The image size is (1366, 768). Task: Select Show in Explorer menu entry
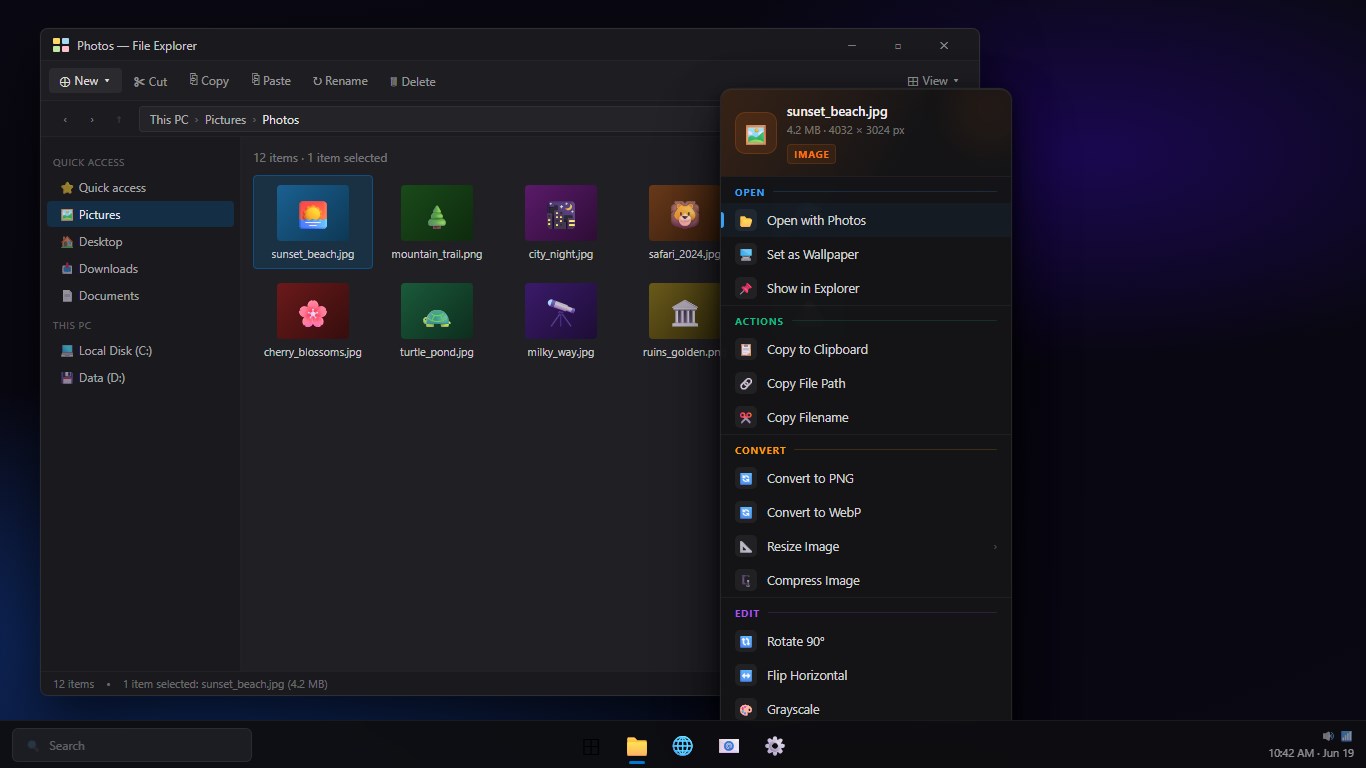(866, 289)
